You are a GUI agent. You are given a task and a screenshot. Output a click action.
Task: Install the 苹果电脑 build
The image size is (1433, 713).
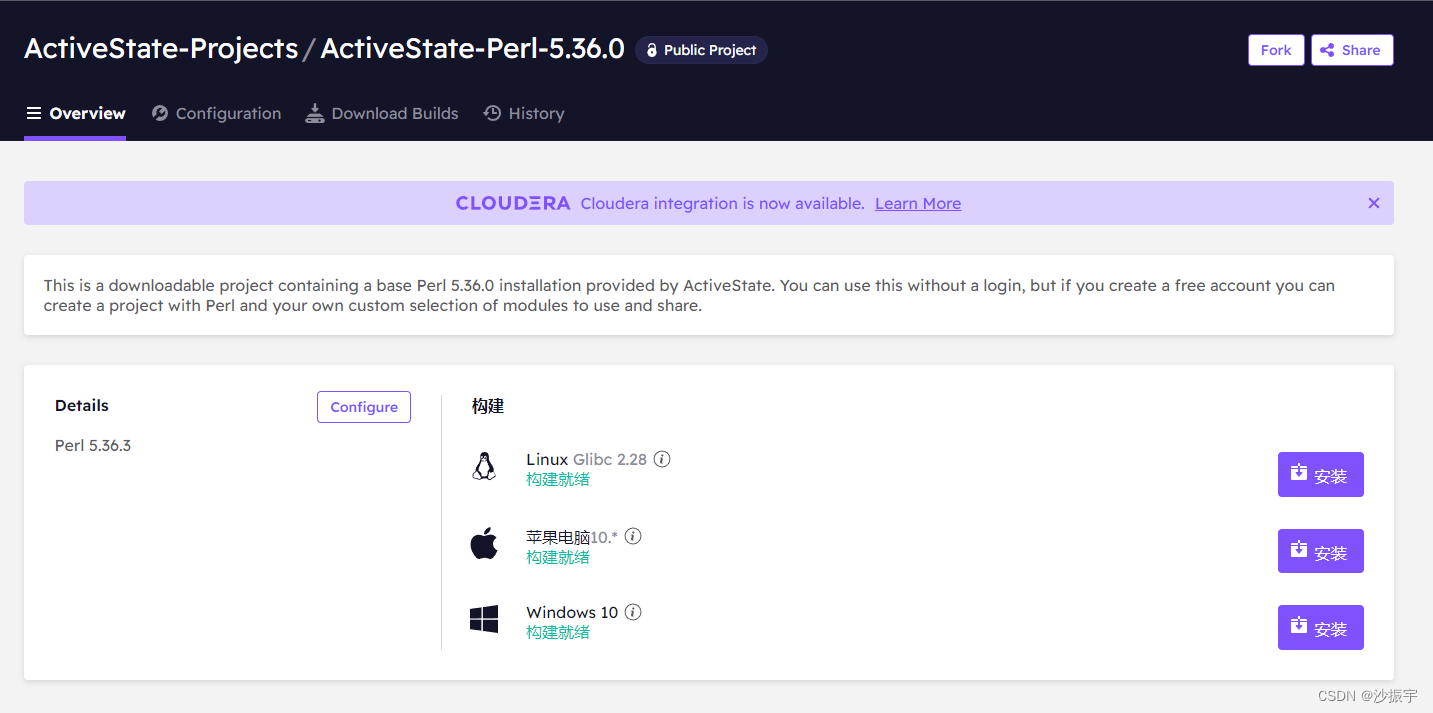coord(1321,551)
